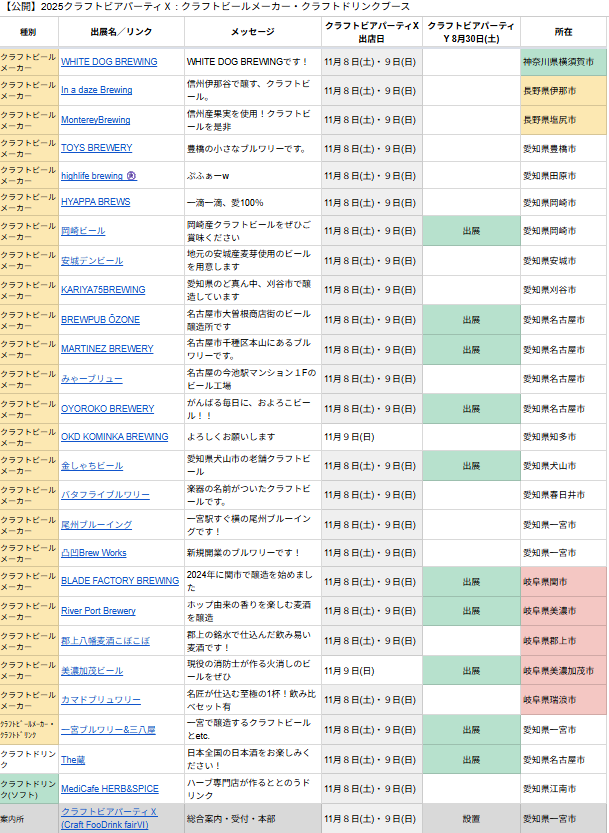Click the ぷふぁーw message cell

coord(252,175)
